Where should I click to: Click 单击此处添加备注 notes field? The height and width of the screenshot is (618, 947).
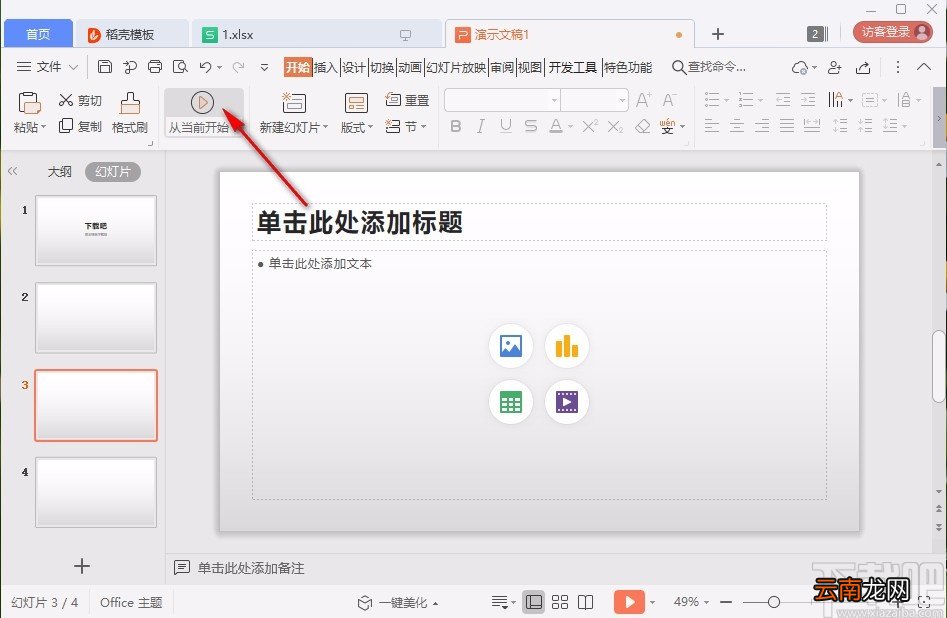coord(251,568)
